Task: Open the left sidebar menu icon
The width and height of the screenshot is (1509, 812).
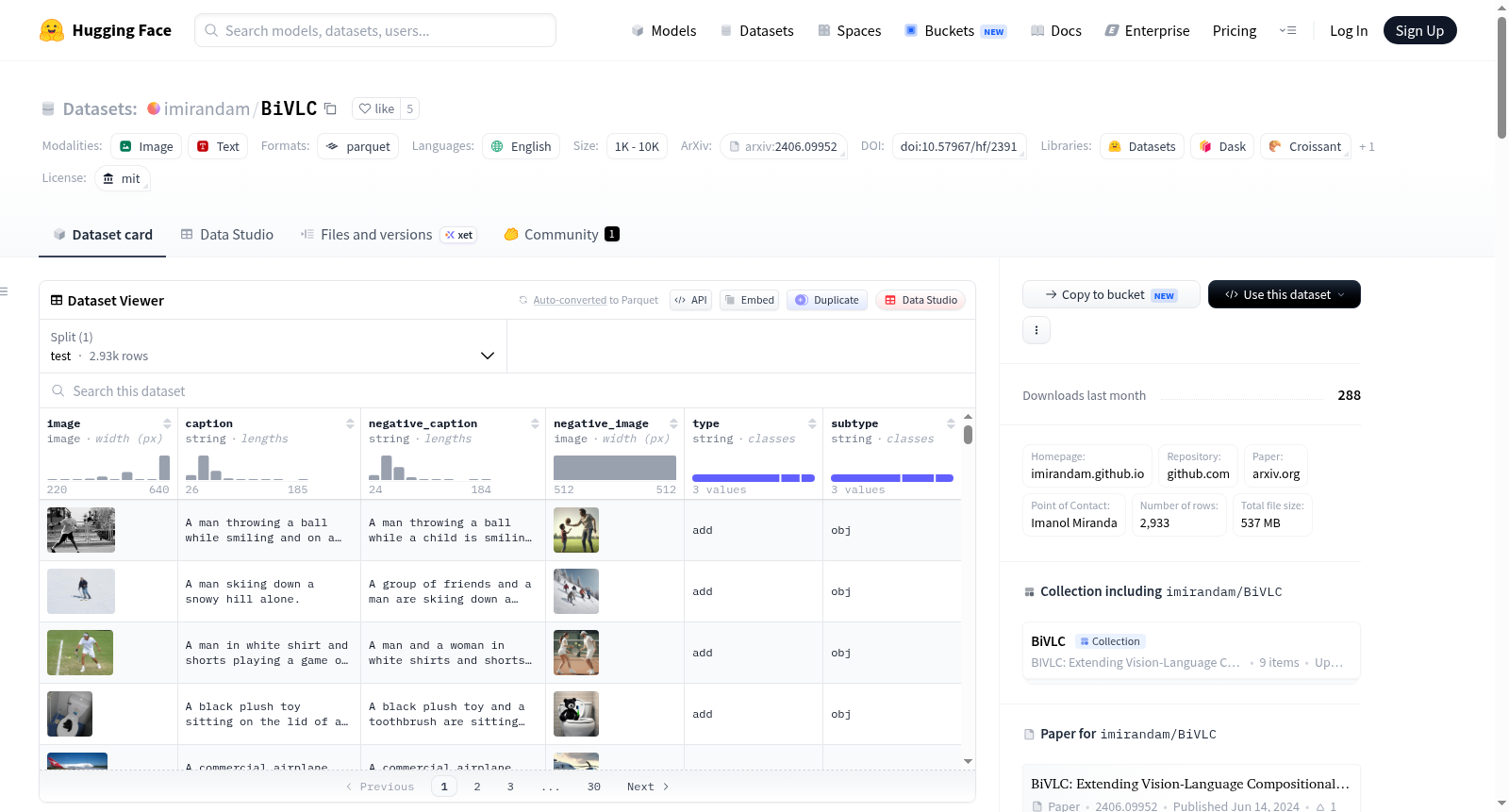Action: click(x=4, y=291)
